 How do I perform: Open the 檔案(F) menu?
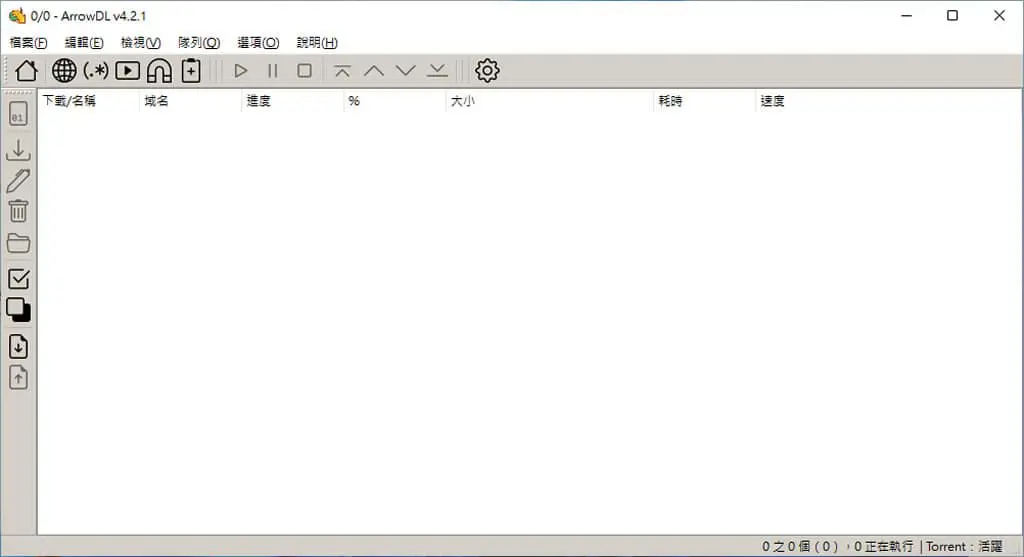click(x=28, y=42)
